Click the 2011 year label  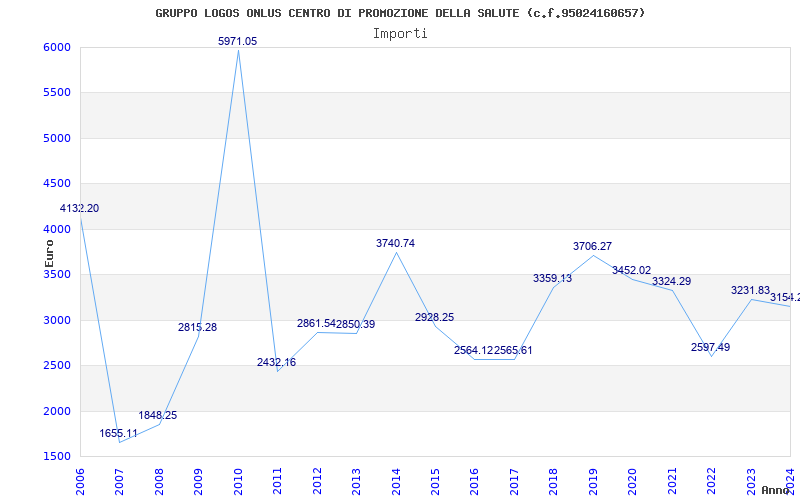(x=278, y=482)
